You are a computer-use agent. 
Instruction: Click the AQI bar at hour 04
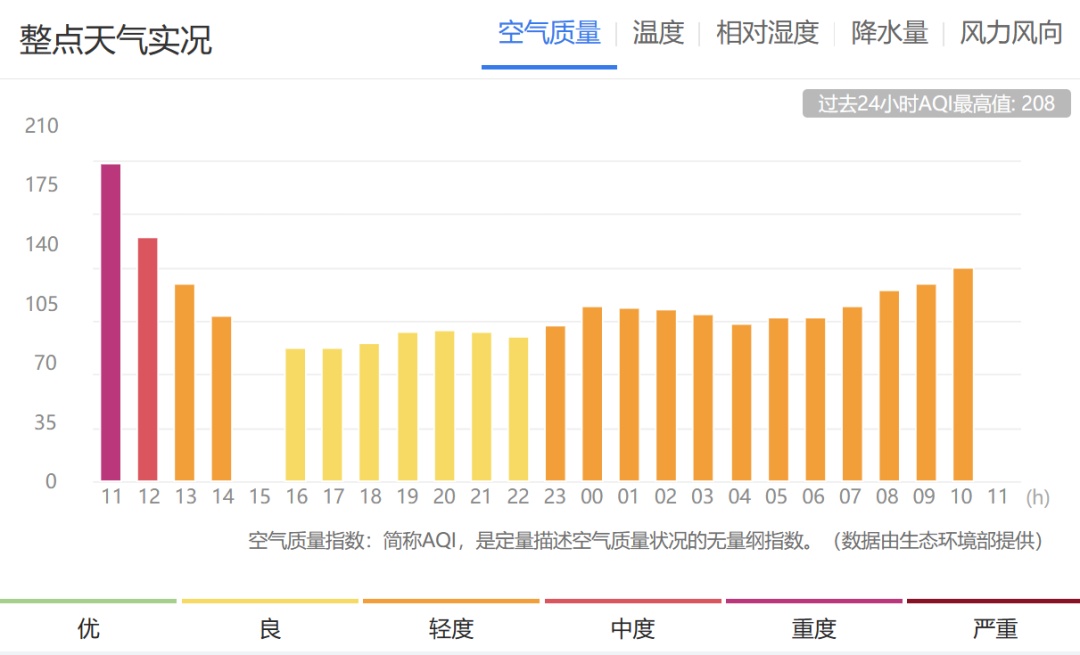pyautogui.click(x=741, y=402)
